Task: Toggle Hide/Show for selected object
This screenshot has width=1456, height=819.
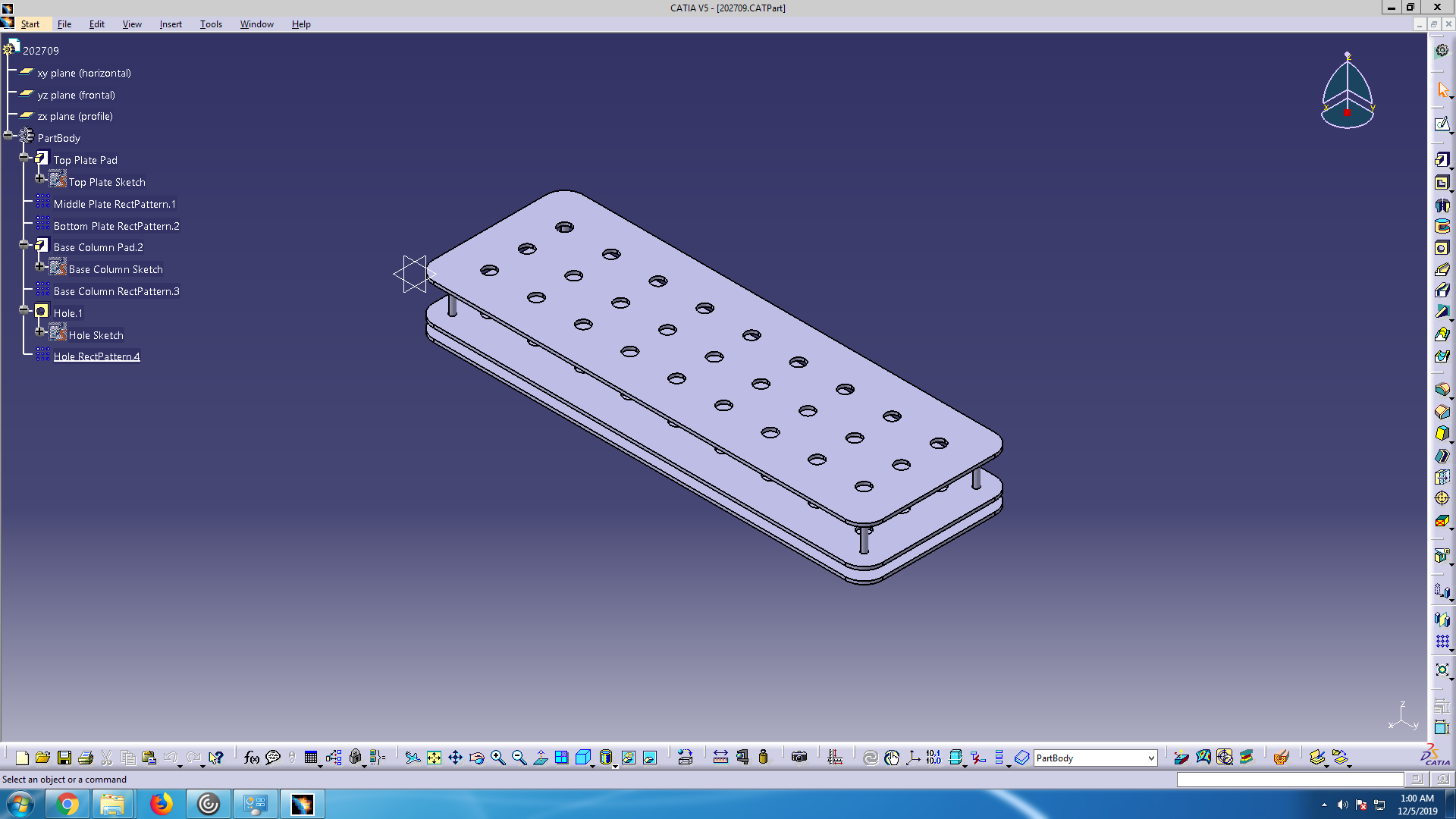Action: point(629,758)
